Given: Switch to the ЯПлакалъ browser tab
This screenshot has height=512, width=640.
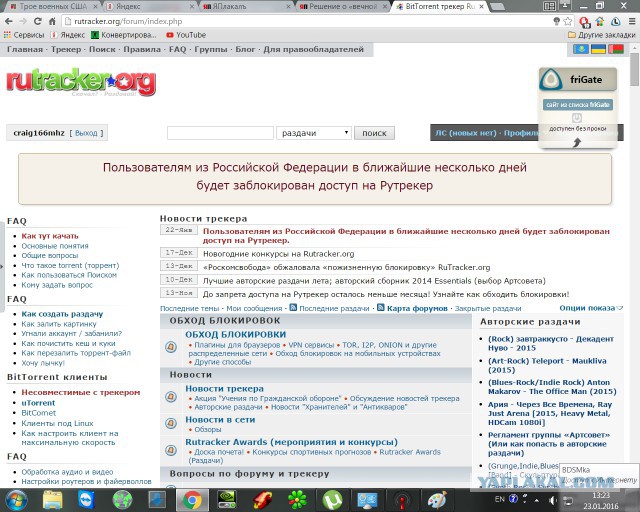Looking at the screenshot, I should tap(247, 7).
